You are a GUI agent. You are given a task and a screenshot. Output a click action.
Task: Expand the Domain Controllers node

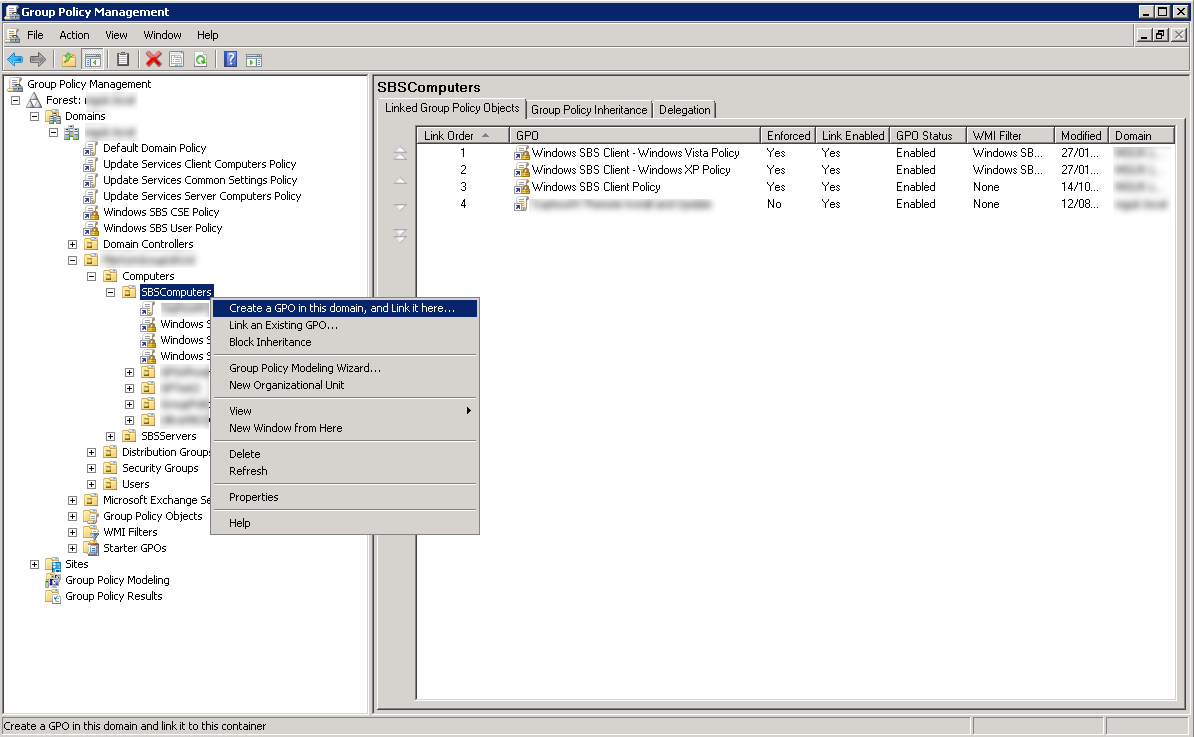[72, 244]
